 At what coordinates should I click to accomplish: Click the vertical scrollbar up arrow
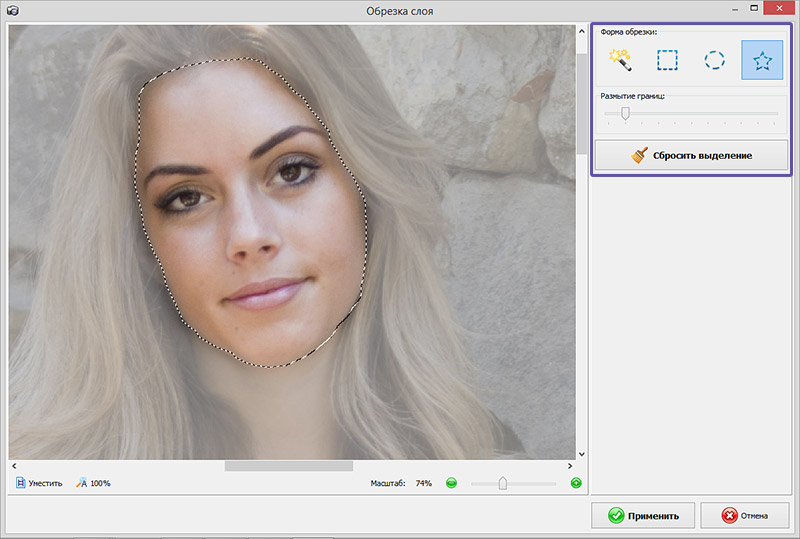click(582, 32)
